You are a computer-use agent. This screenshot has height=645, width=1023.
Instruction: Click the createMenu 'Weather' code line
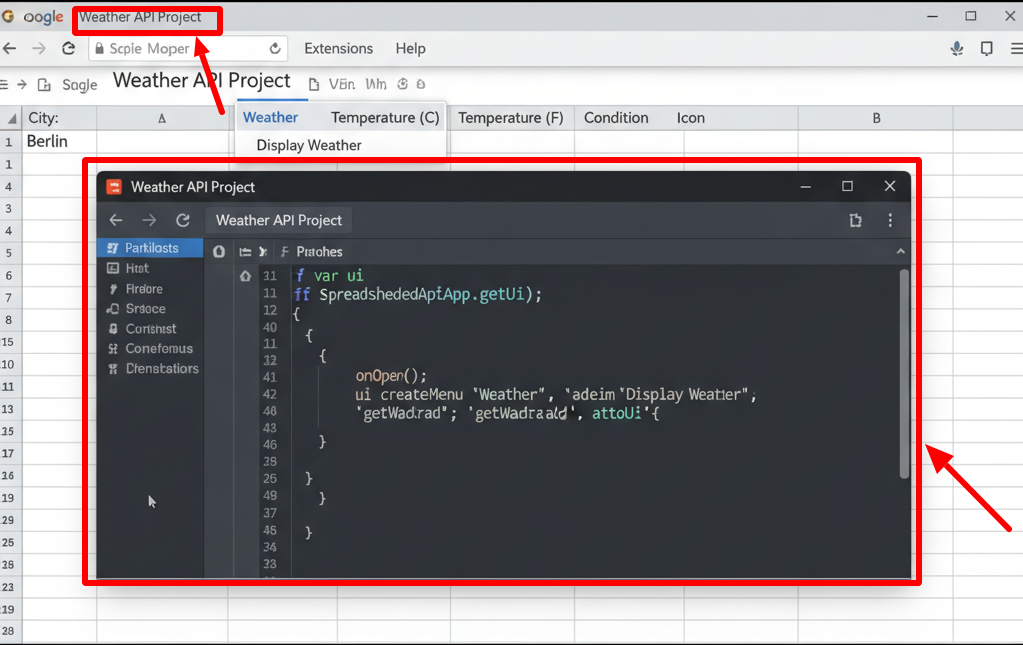(555, 395)
